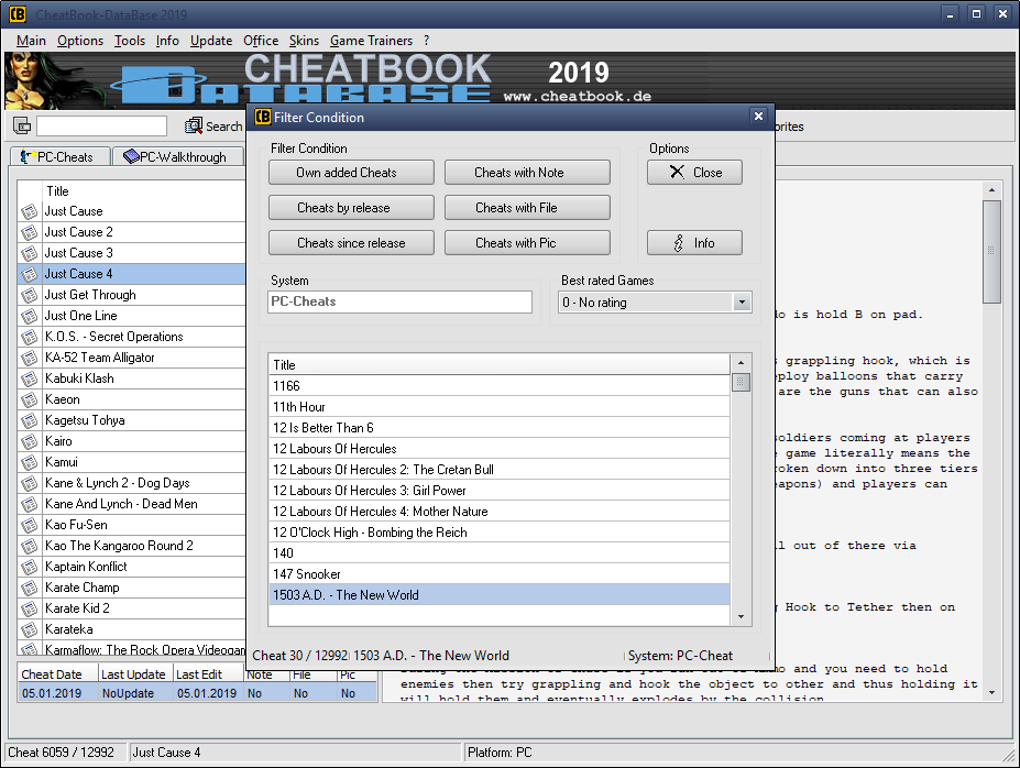Open the Best rated Games dropdown
1020x768 pixels.
742,302
